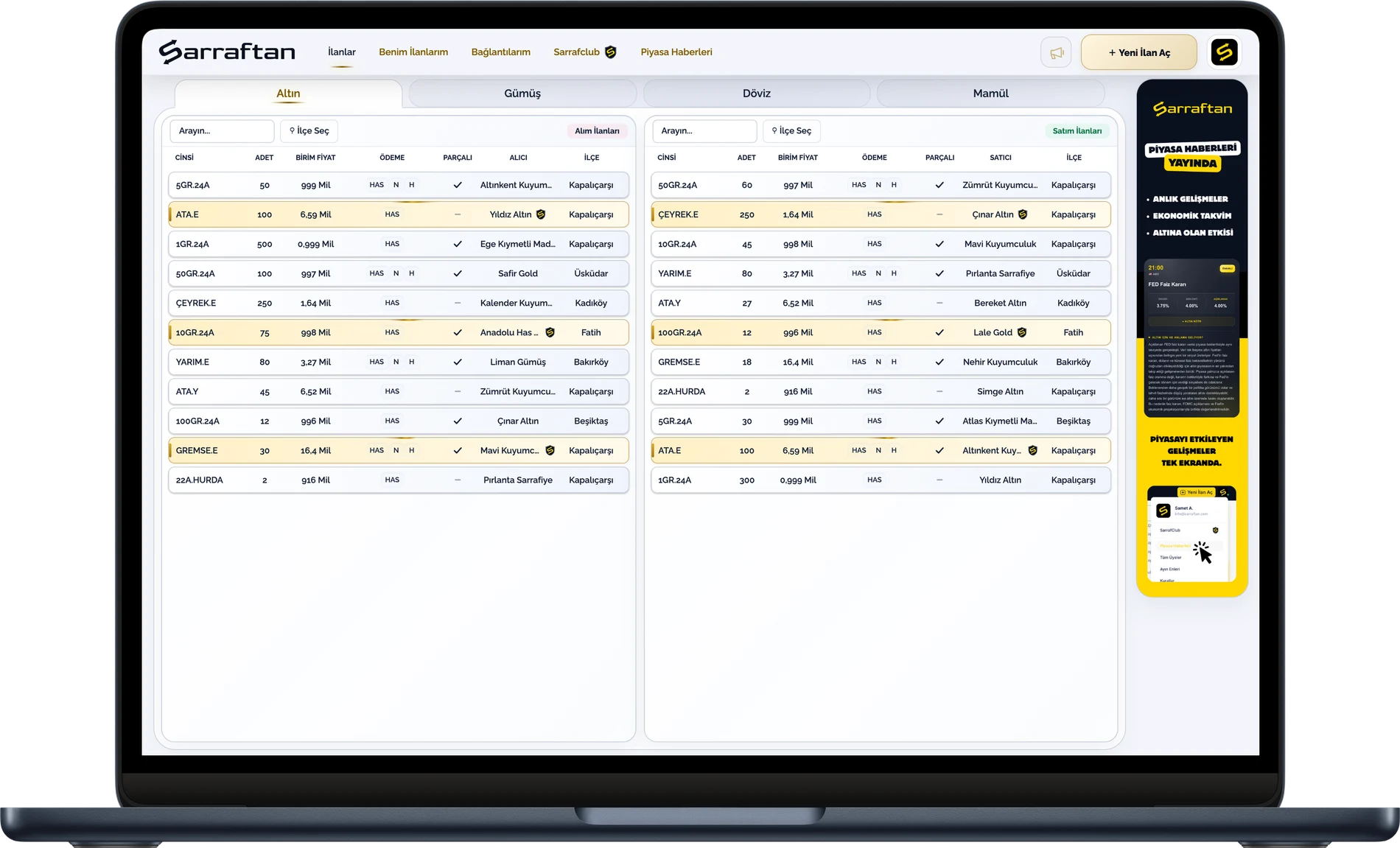This screenshot has height=848, width=1400.
Task: Click shield badge next to Altınkent Kuy... seller
Action: point(1032,450)
